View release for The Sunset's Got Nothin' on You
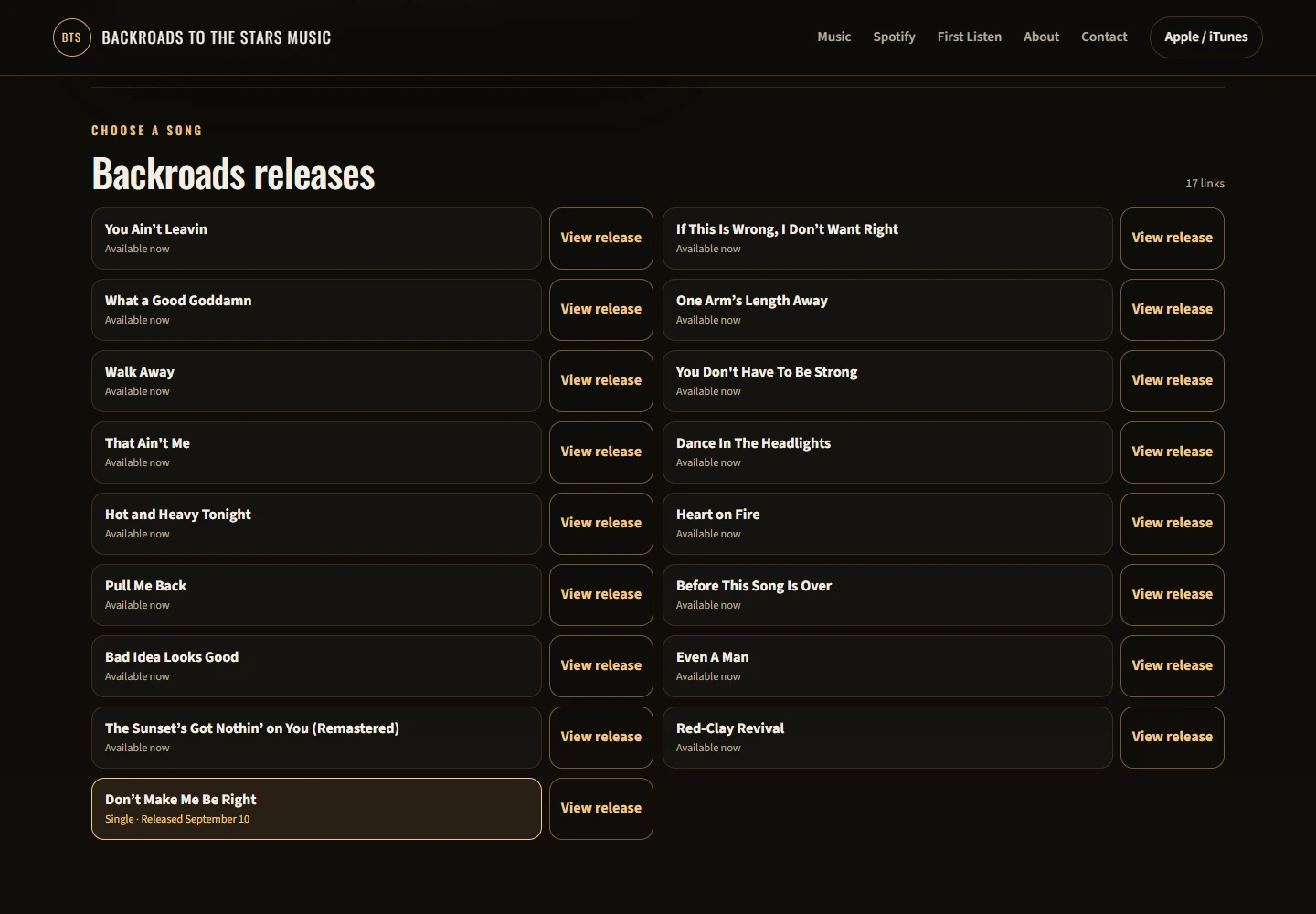Image resolution: width=1316 pixels, height=914 pixels. coord(601,738)
